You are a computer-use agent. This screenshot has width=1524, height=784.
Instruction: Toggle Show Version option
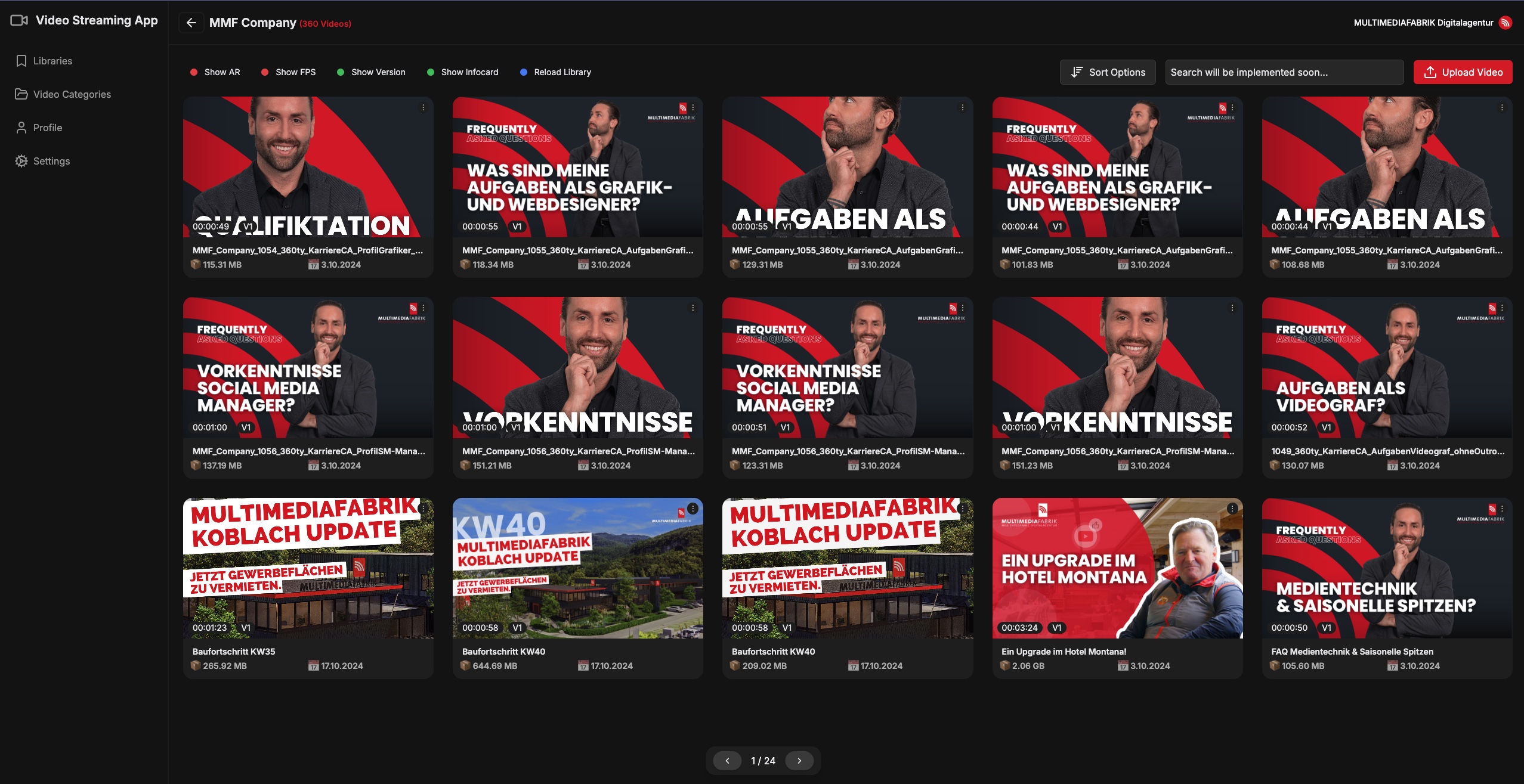click(371, 72)
